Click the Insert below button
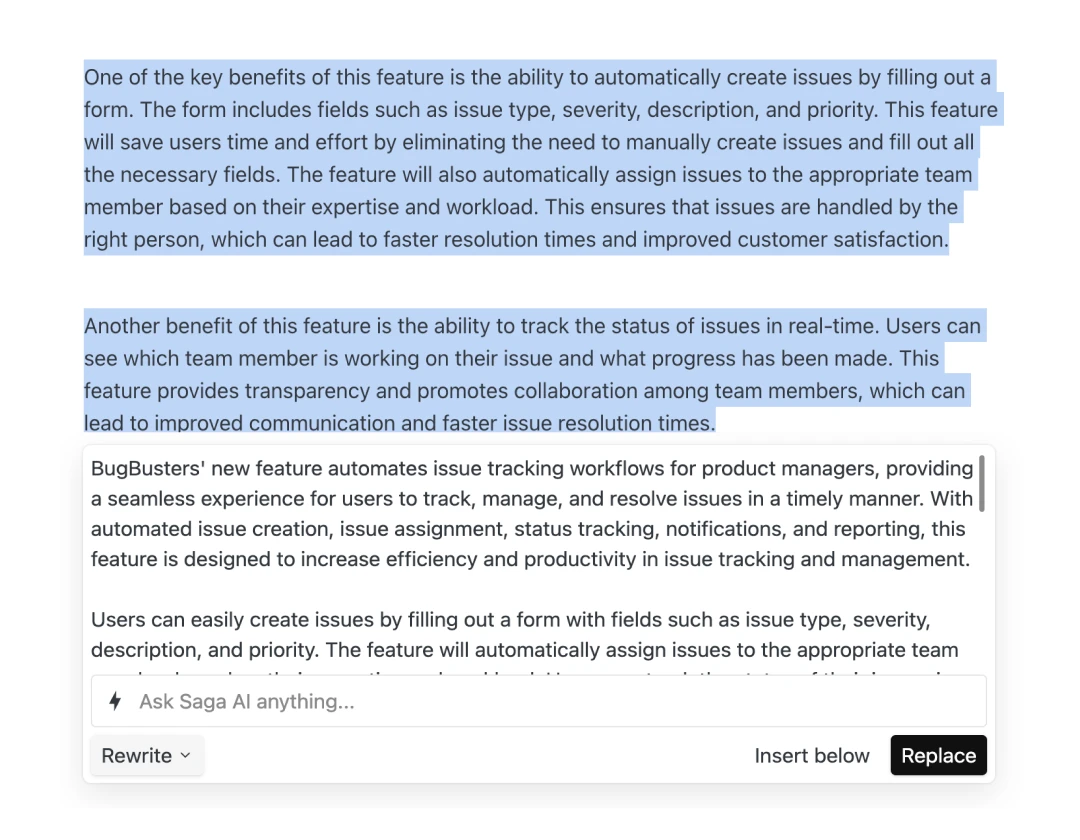Viewport: 1080px width, 840px height. 812,756
